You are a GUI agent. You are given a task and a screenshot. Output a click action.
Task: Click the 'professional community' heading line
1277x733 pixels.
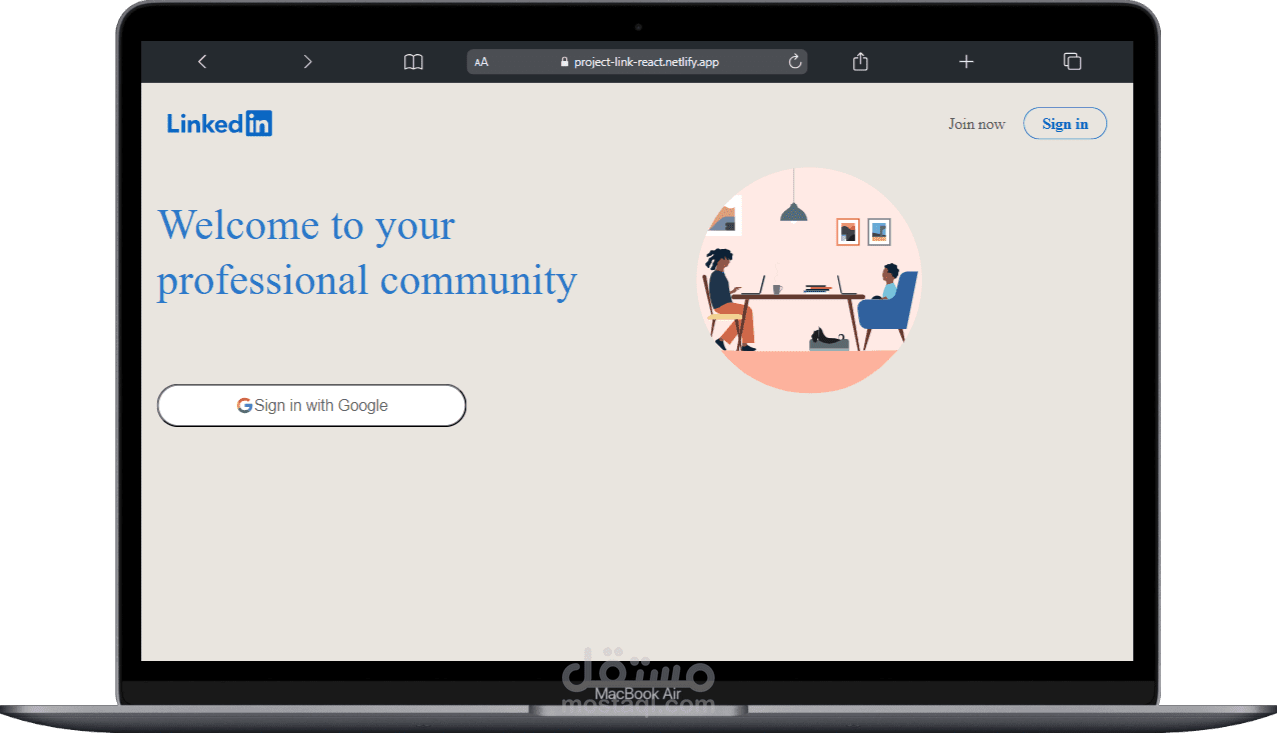367,280
